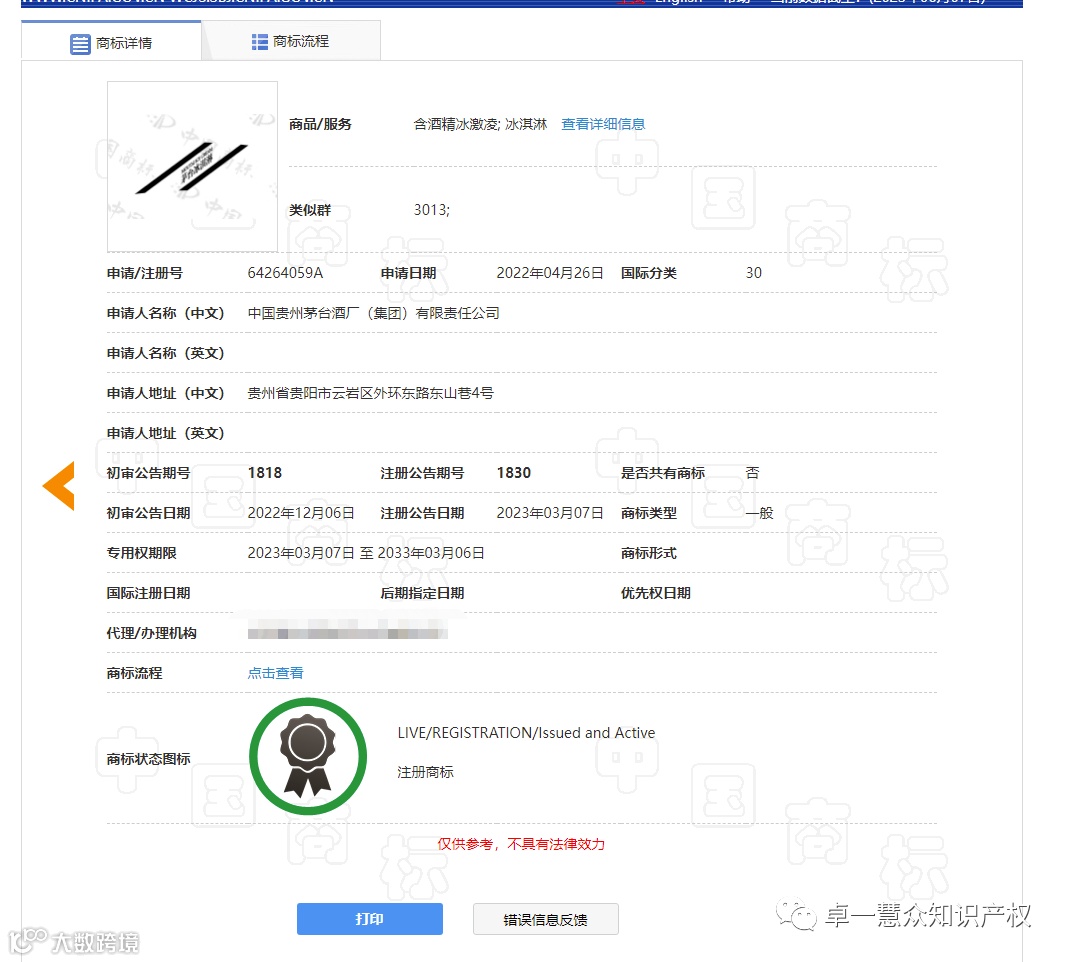Select registration announcement date 2023年03月07日
Viewport: 1066px width, 962px height.
tap(550, 513)
